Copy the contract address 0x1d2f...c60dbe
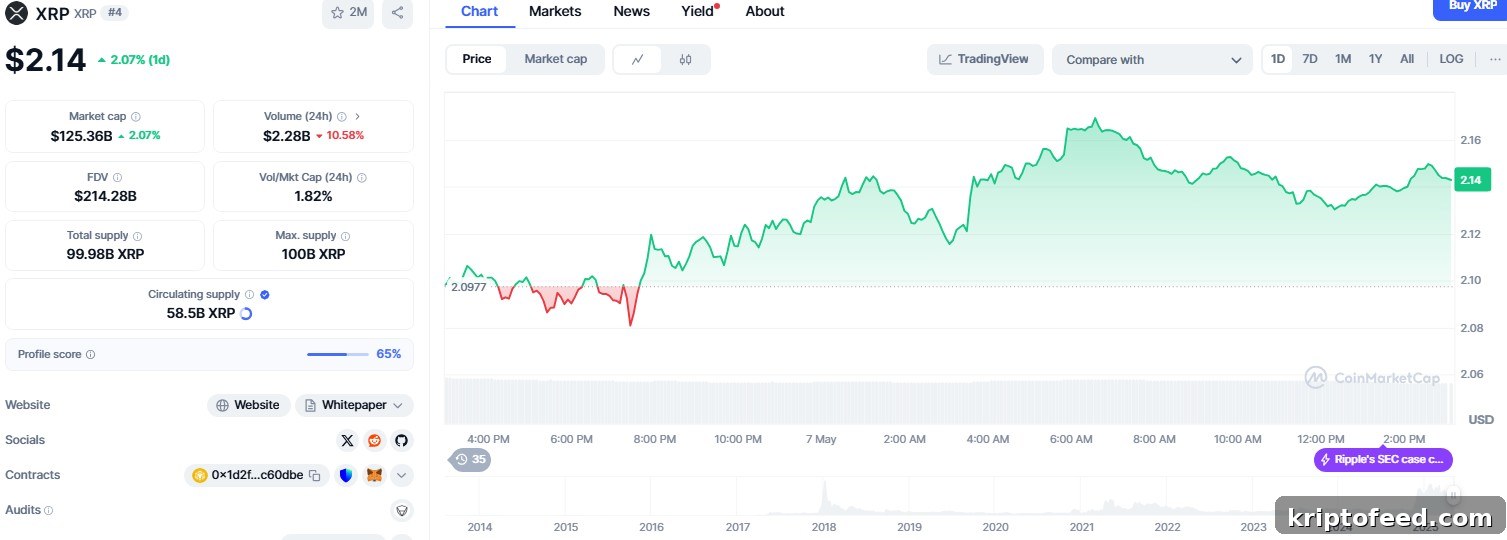1507x540 pixels. point(314,475)
